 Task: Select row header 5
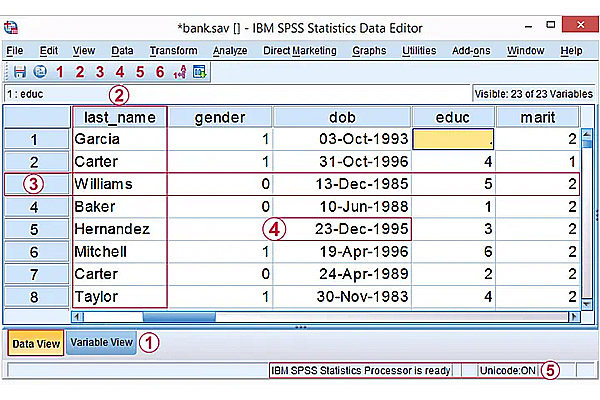pos(36,229)
